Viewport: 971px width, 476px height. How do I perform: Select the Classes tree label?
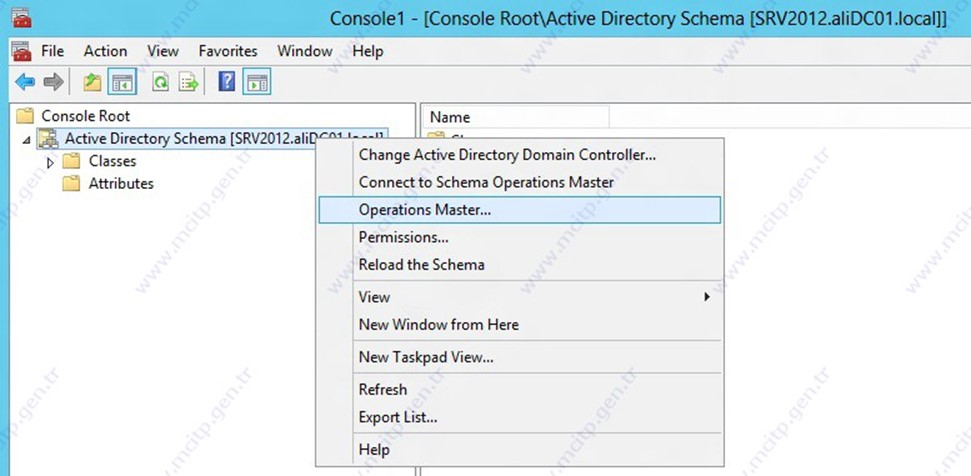(112, 161)
